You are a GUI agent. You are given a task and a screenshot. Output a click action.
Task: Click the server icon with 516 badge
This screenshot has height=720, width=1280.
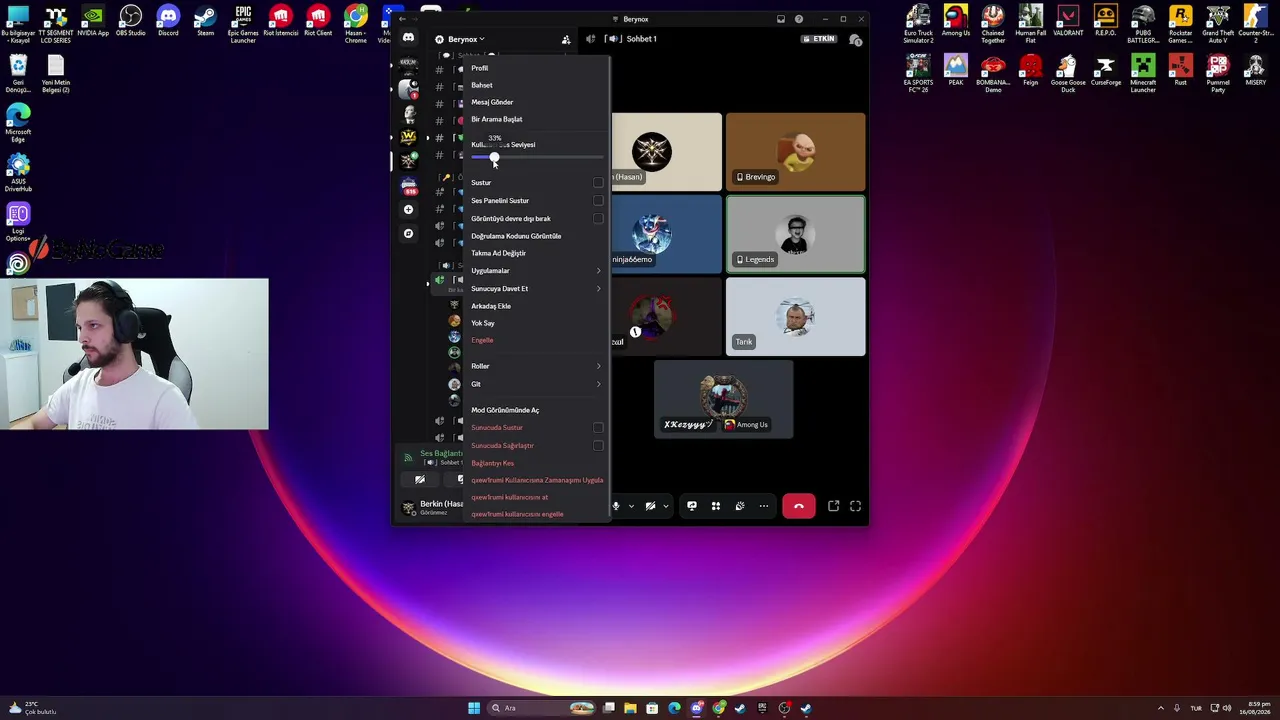coord(408,185)
